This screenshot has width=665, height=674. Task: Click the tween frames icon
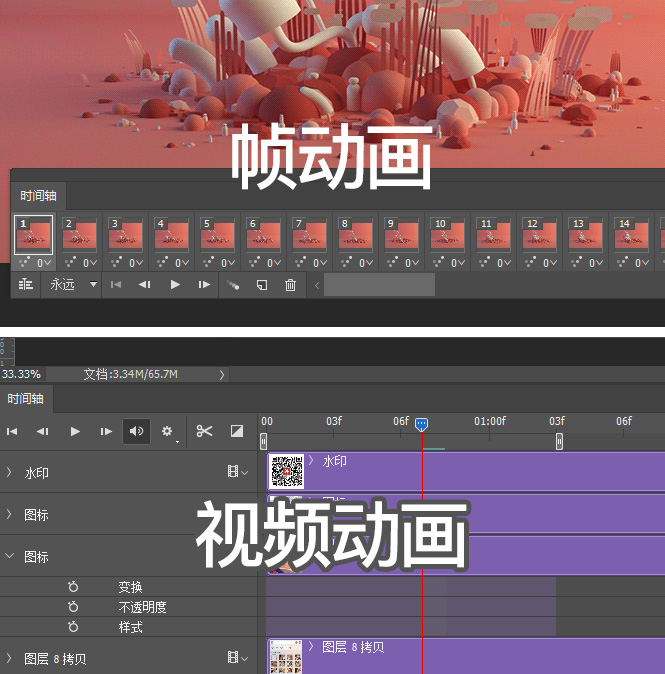tap(233, 285)
